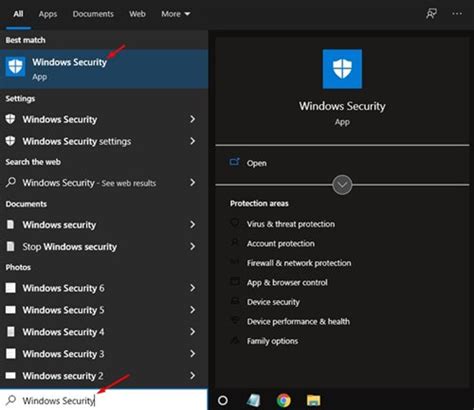Viewport: 474px width, 410px height.
Task: Click document icon beside Windows security document
Action: pyautogui.click(x=11, y=224)
